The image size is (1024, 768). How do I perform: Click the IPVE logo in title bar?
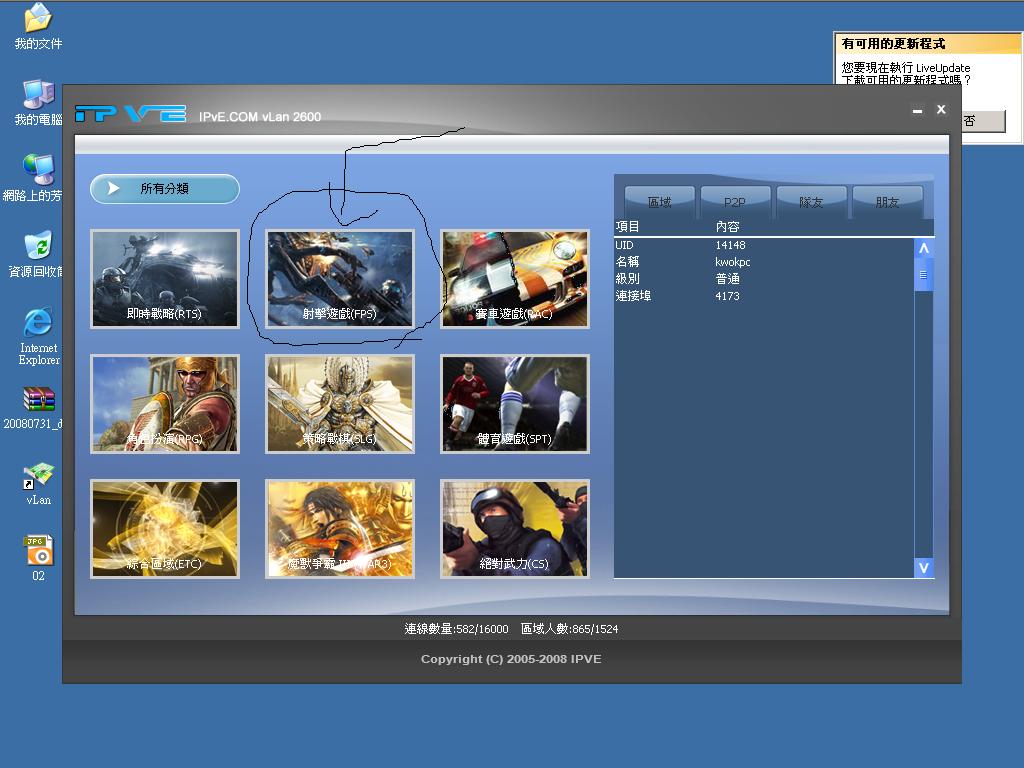click(x=130, y=114)
